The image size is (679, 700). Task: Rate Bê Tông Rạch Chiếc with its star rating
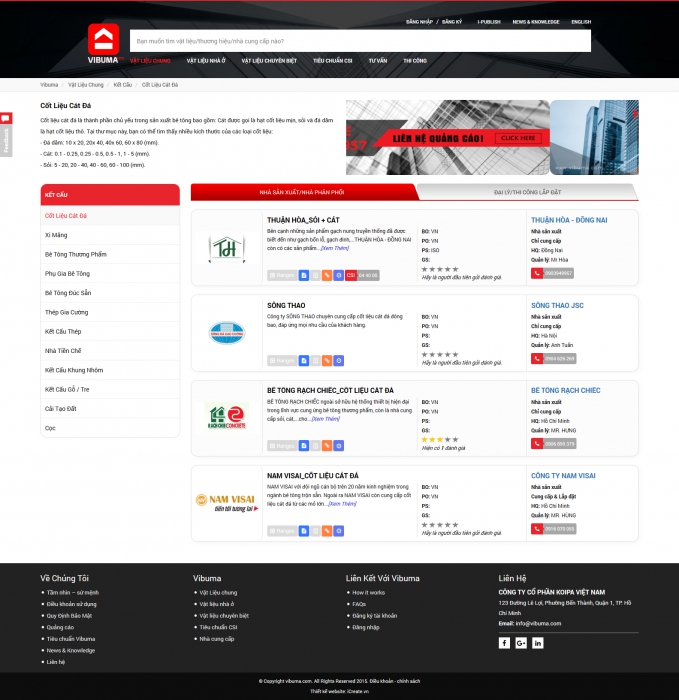(x=440, y=440)
